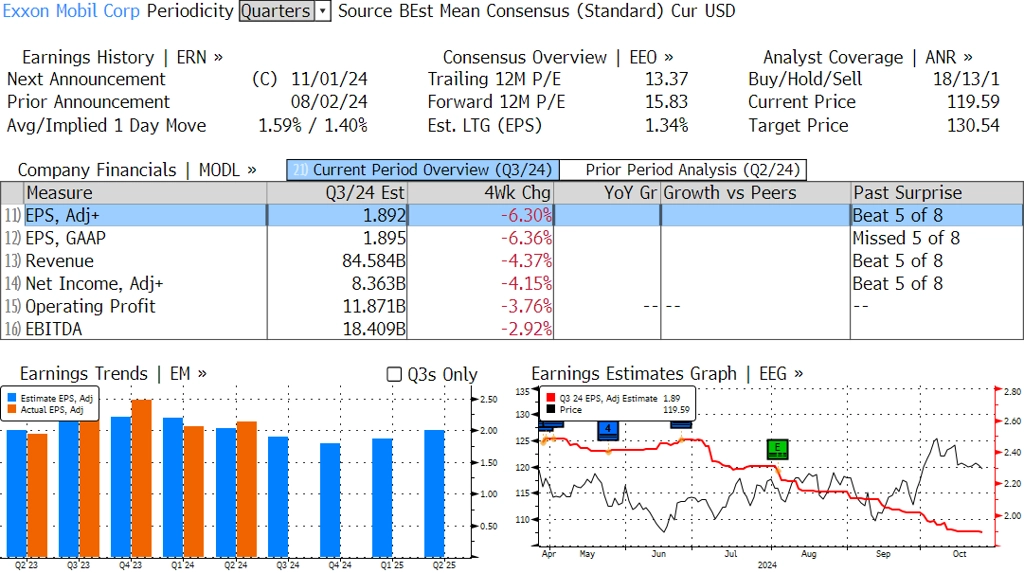Click the Growth vs Peers column header
Viewport: 1024px width, 573px height.
(x=756, y=193)
